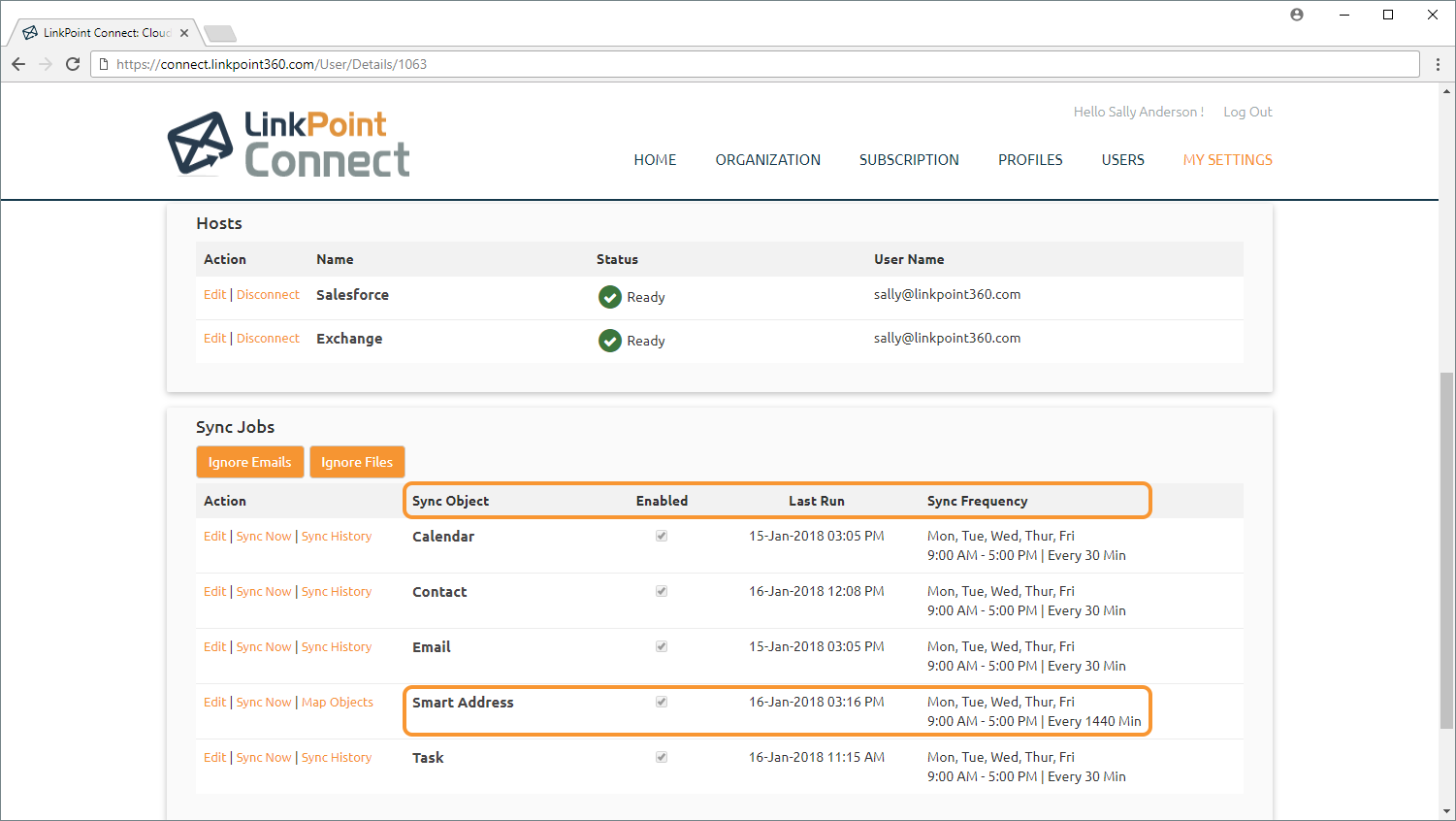Open the PROFILES menu
This screenshot has height=821, width=1456.
(1030, 160)
